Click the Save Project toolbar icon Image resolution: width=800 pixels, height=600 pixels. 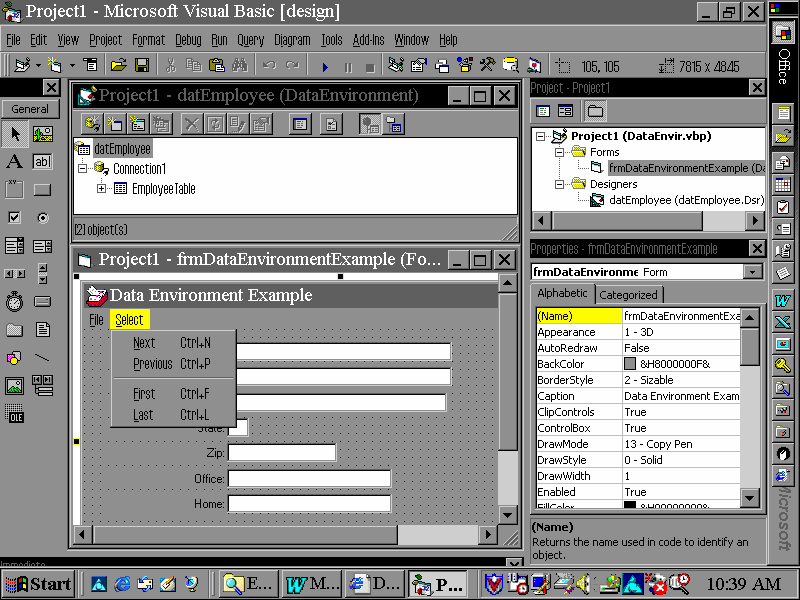[142, 66]
